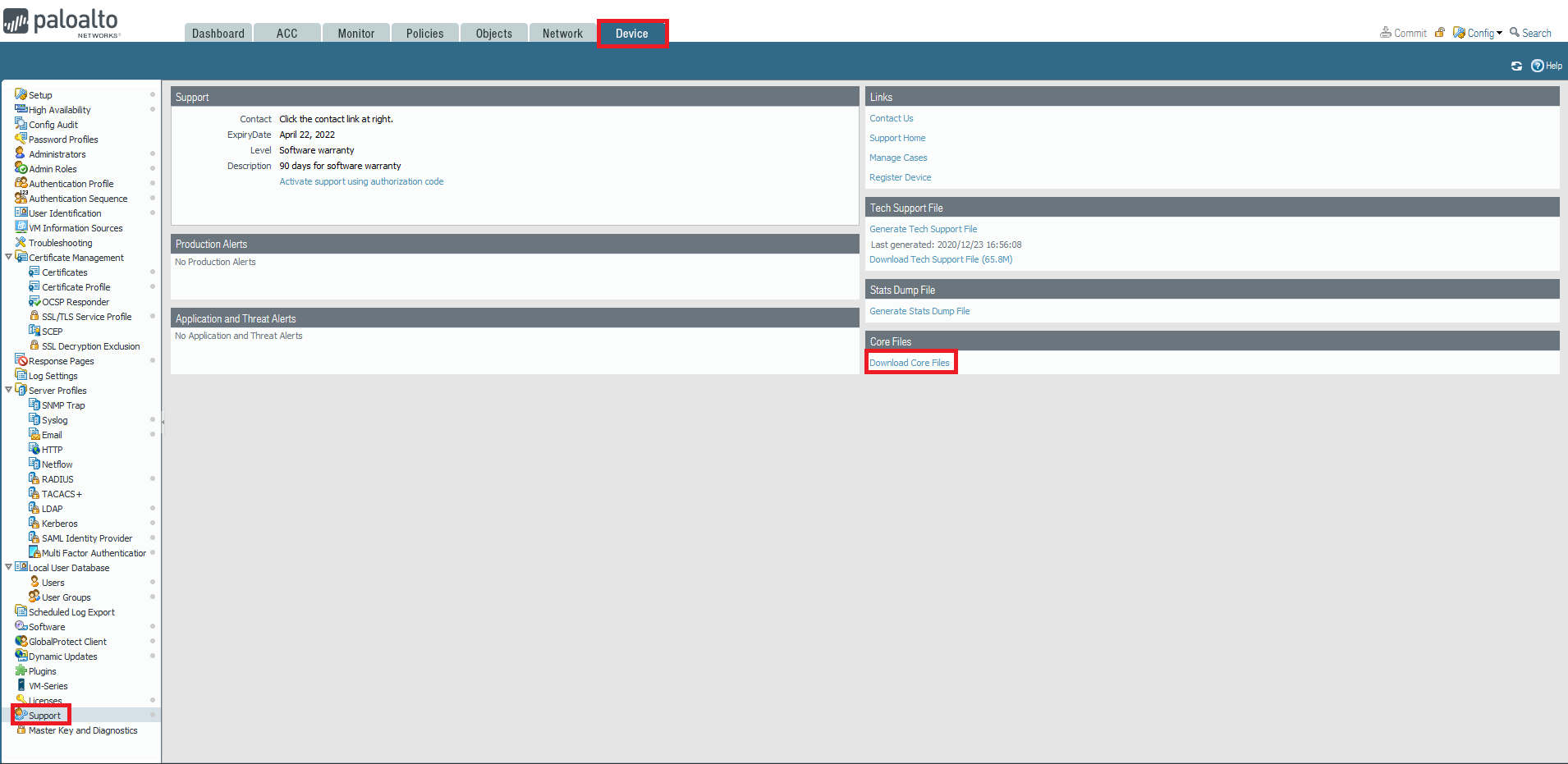Open Multi Factor Authentication profile
This screenshot has width=1568, height=764.
pos(94,553)
